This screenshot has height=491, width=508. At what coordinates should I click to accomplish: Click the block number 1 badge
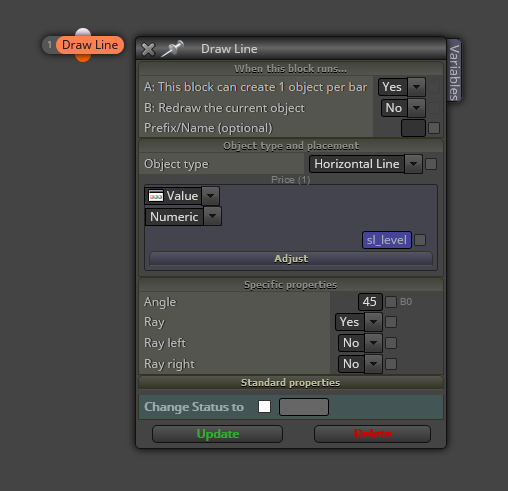pyautogui.click(x=49, y=45)
